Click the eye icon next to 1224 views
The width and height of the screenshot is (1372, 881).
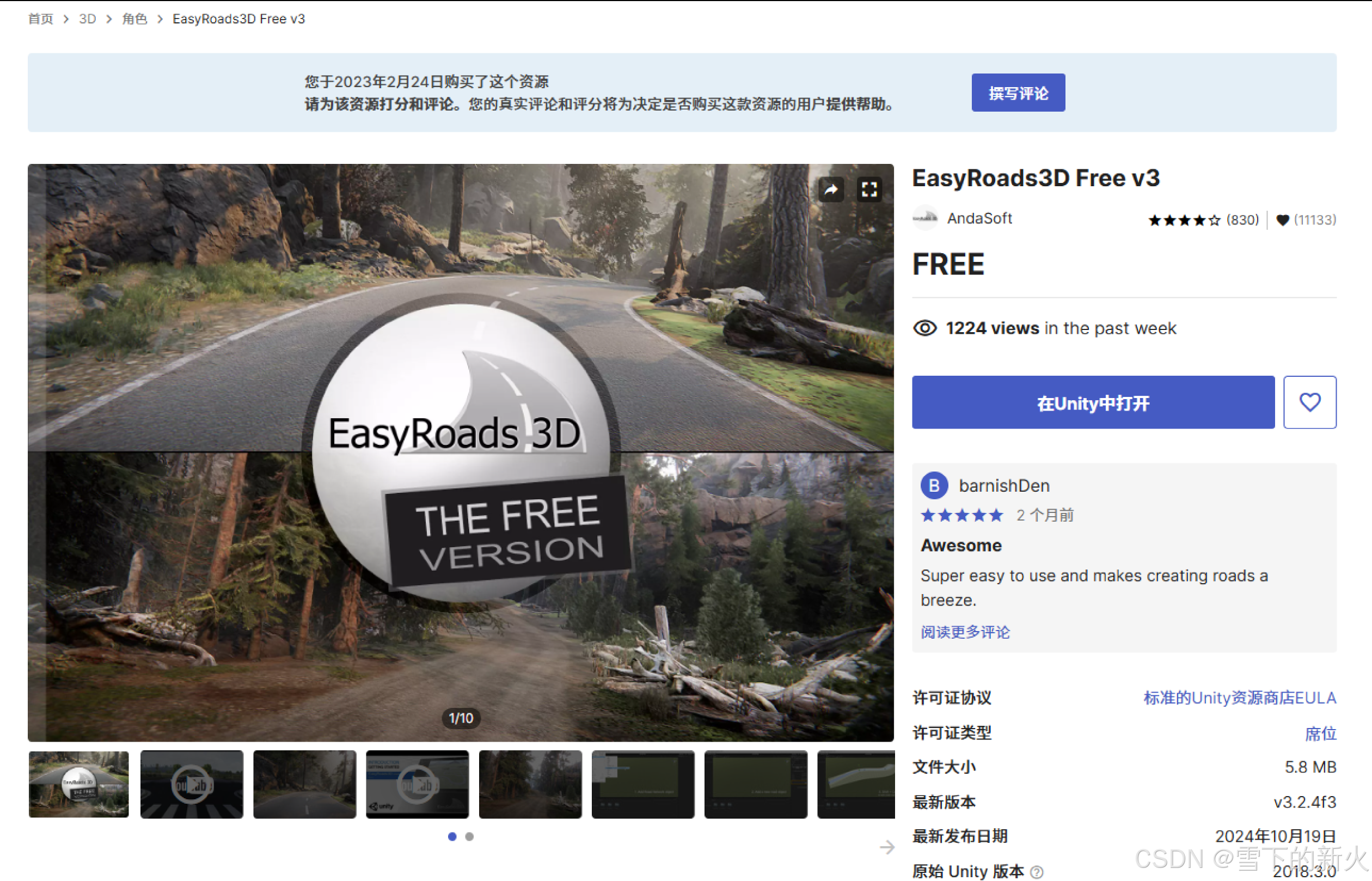pyautogui.click(x=924, y=328)
